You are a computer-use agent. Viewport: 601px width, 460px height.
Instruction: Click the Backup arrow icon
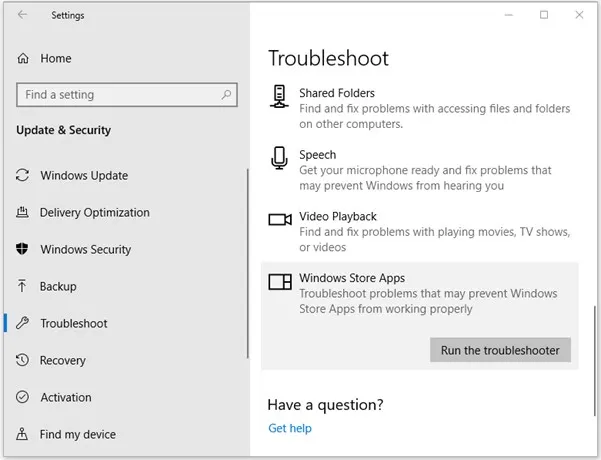point(22,287)
